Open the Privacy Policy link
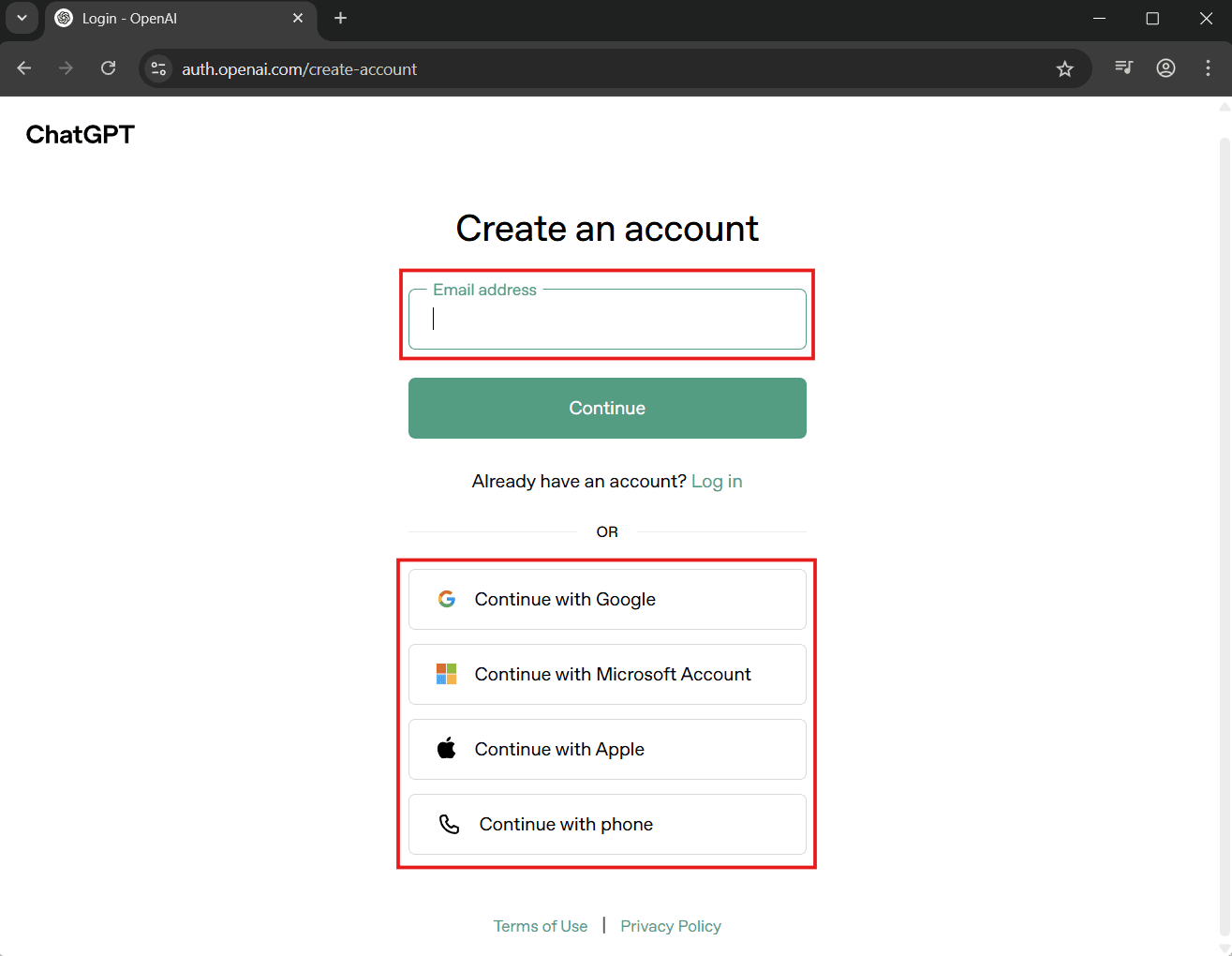 pos(671,926)
